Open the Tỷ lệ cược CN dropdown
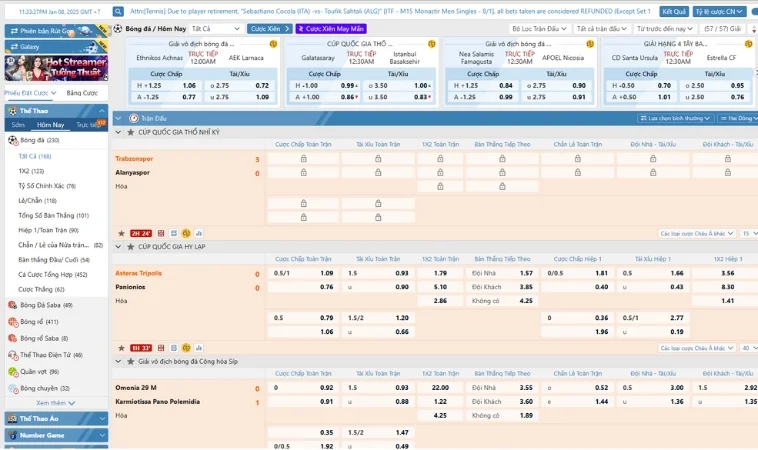 pos(721,11)
